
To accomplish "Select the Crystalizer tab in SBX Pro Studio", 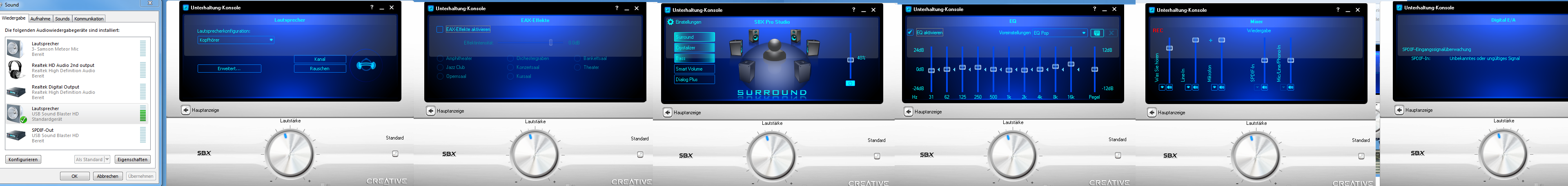I will (694, 47).
